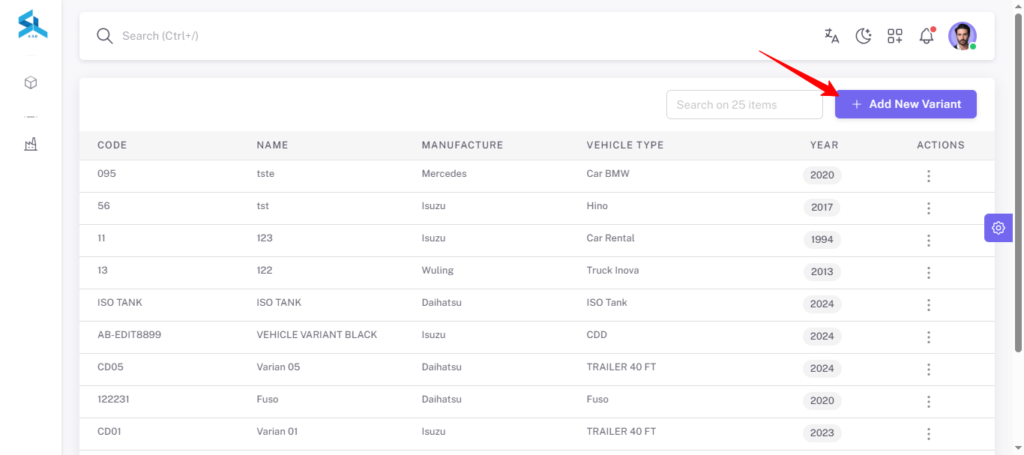Click the search magnifier icon in the top bar
The image size is (1024, 455).
tap(104, 36)
